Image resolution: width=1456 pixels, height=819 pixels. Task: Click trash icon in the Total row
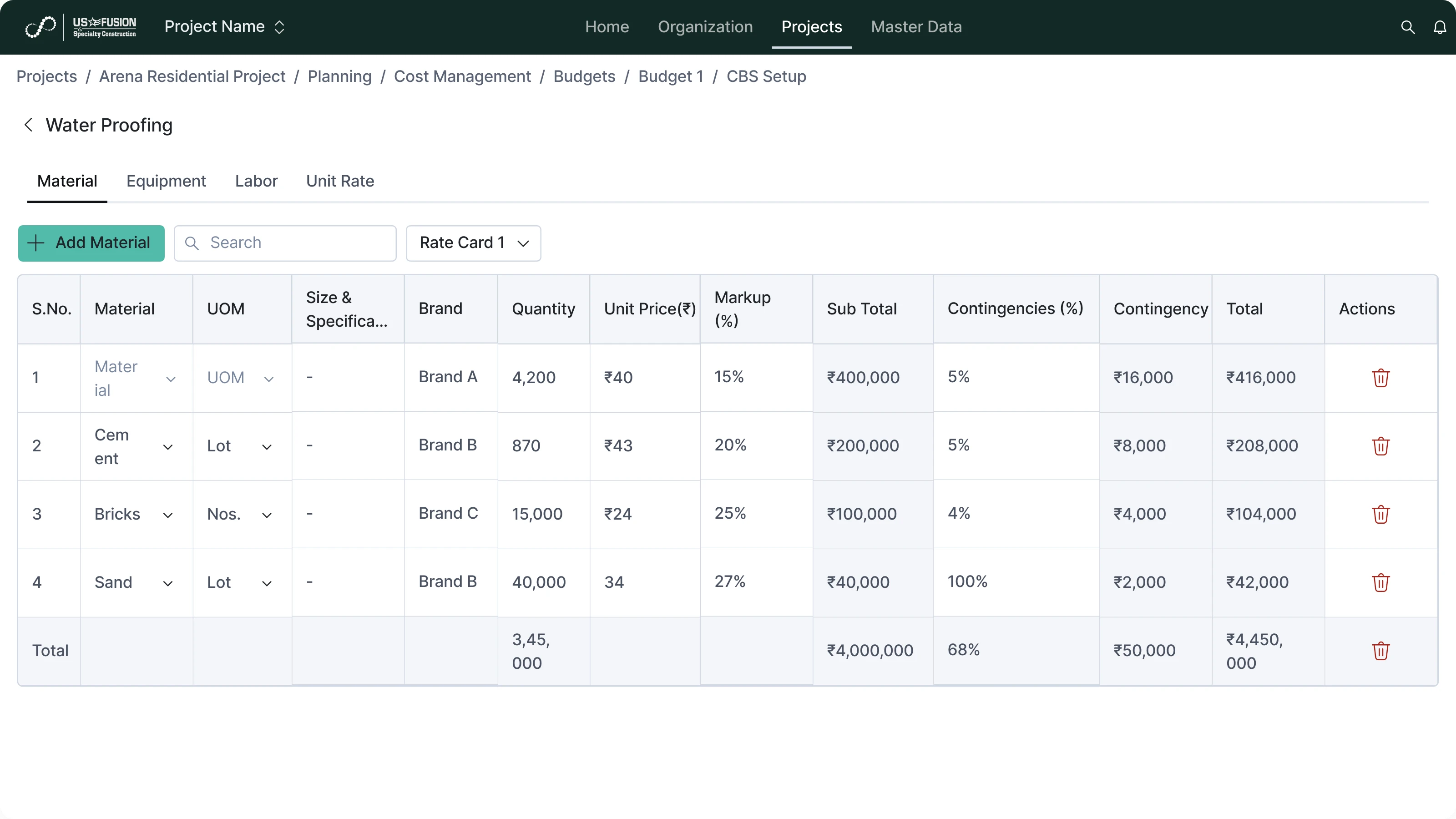[1380, 651]
